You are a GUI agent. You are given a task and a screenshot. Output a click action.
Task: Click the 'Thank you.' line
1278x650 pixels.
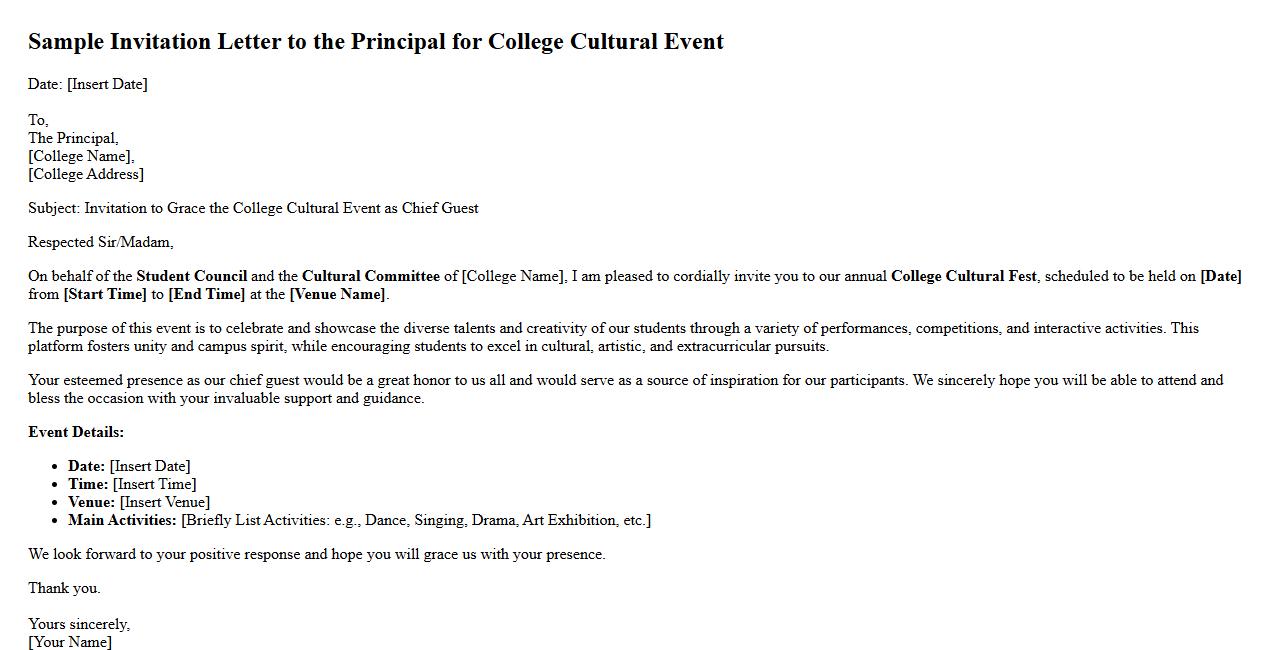click(x=64, y=588)
